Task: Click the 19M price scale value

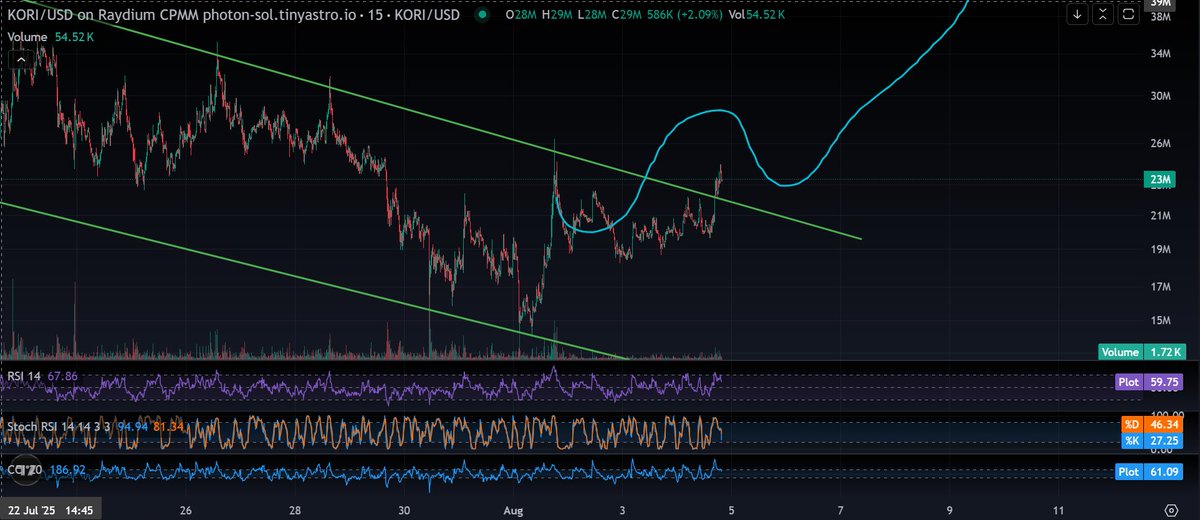Action: 1160,249
